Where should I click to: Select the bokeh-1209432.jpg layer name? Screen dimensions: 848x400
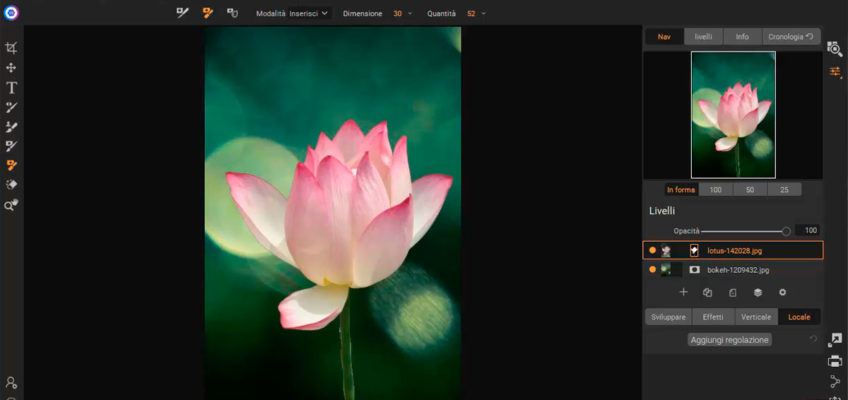[738, 270]
